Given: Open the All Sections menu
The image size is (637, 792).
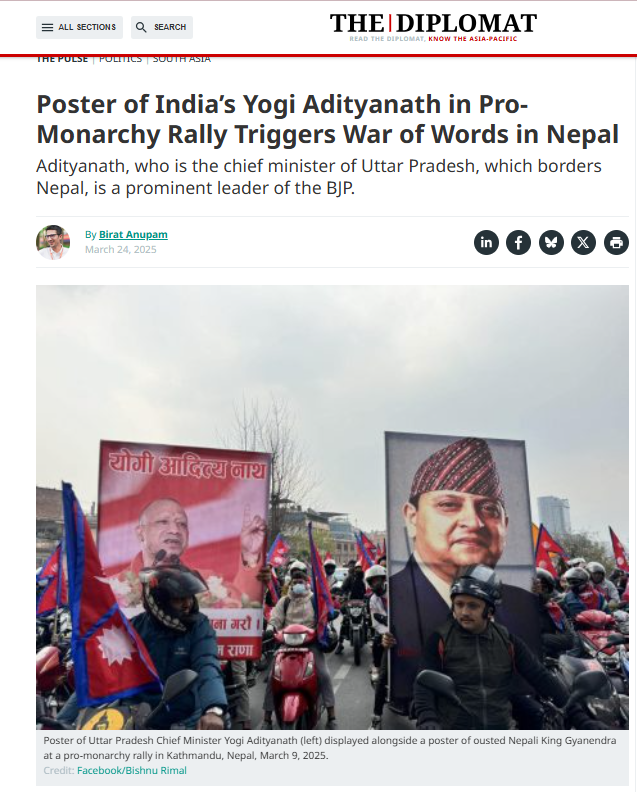Looking at the screenshot, I should point(79,27).
